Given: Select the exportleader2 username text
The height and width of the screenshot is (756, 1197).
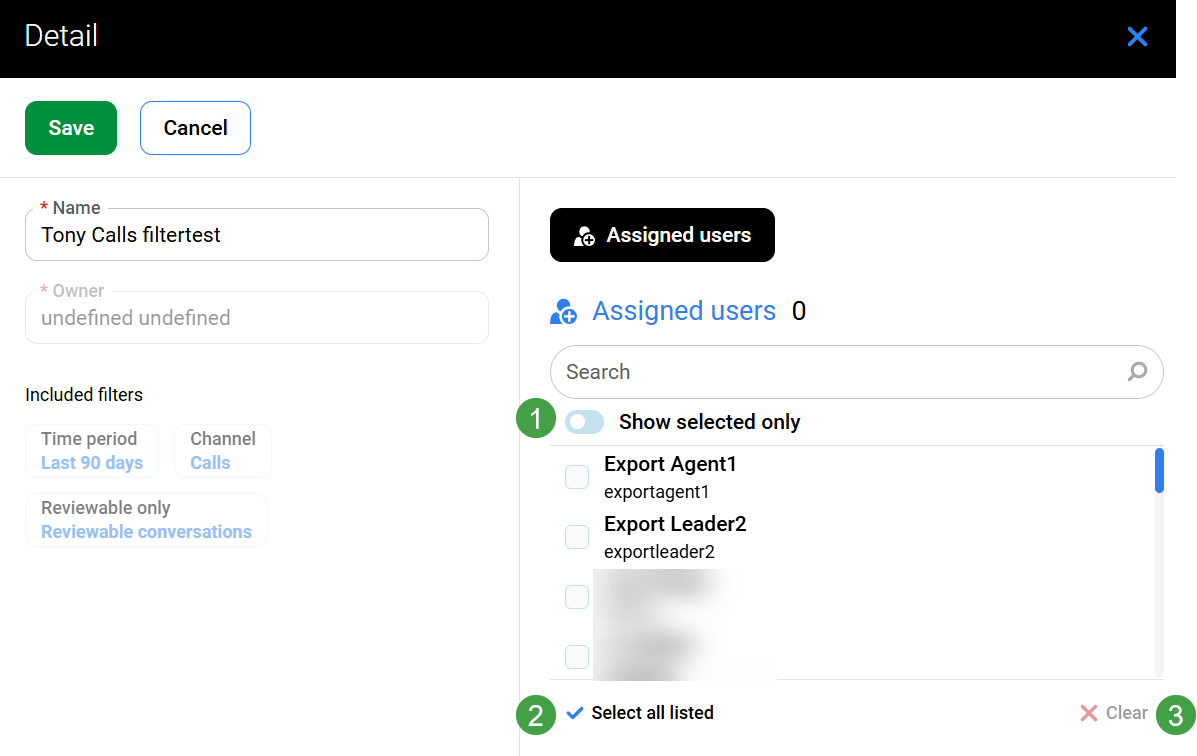Looking at the screenshot, I should point(659,551).
